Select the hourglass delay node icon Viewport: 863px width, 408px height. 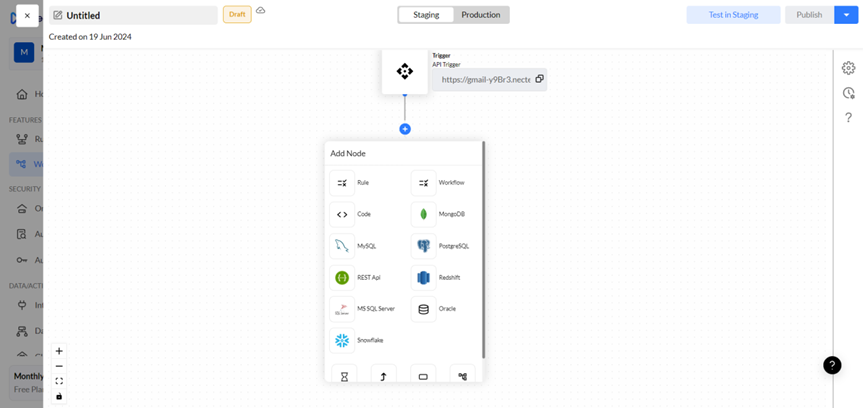tap(344, 374)
